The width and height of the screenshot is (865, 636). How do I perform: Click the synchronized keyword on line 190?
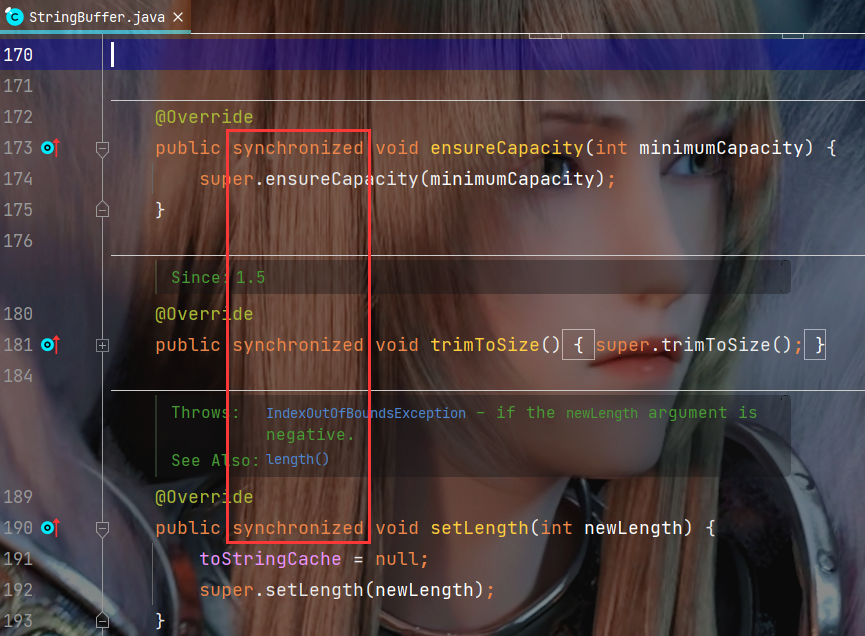tap(298, 528)
